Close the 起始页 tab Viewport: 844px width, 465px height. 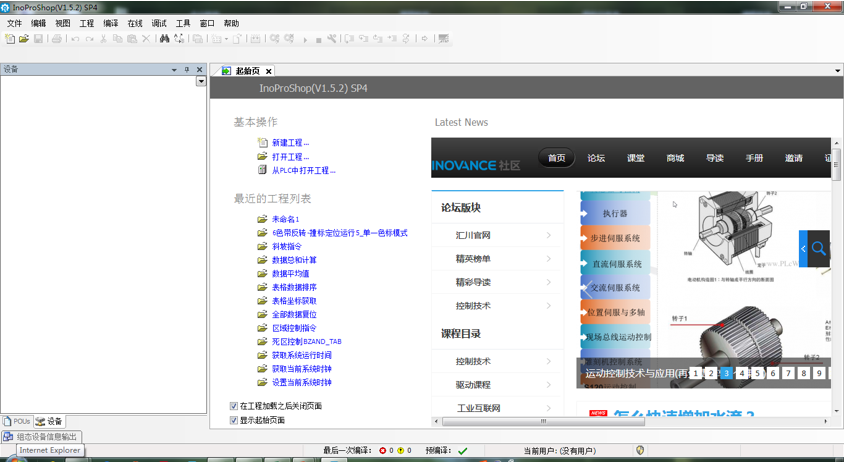(269, 71)
